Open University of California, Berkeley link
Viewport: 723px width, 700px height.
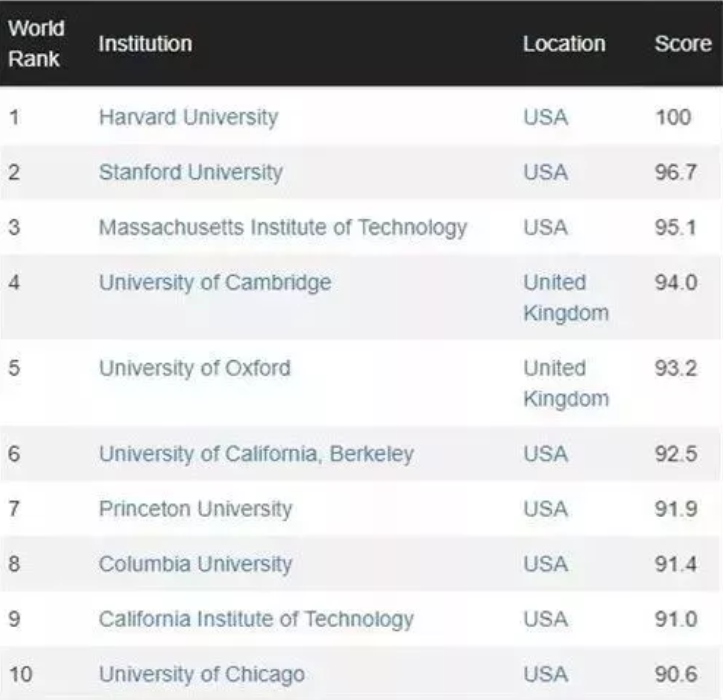[256, 454]
